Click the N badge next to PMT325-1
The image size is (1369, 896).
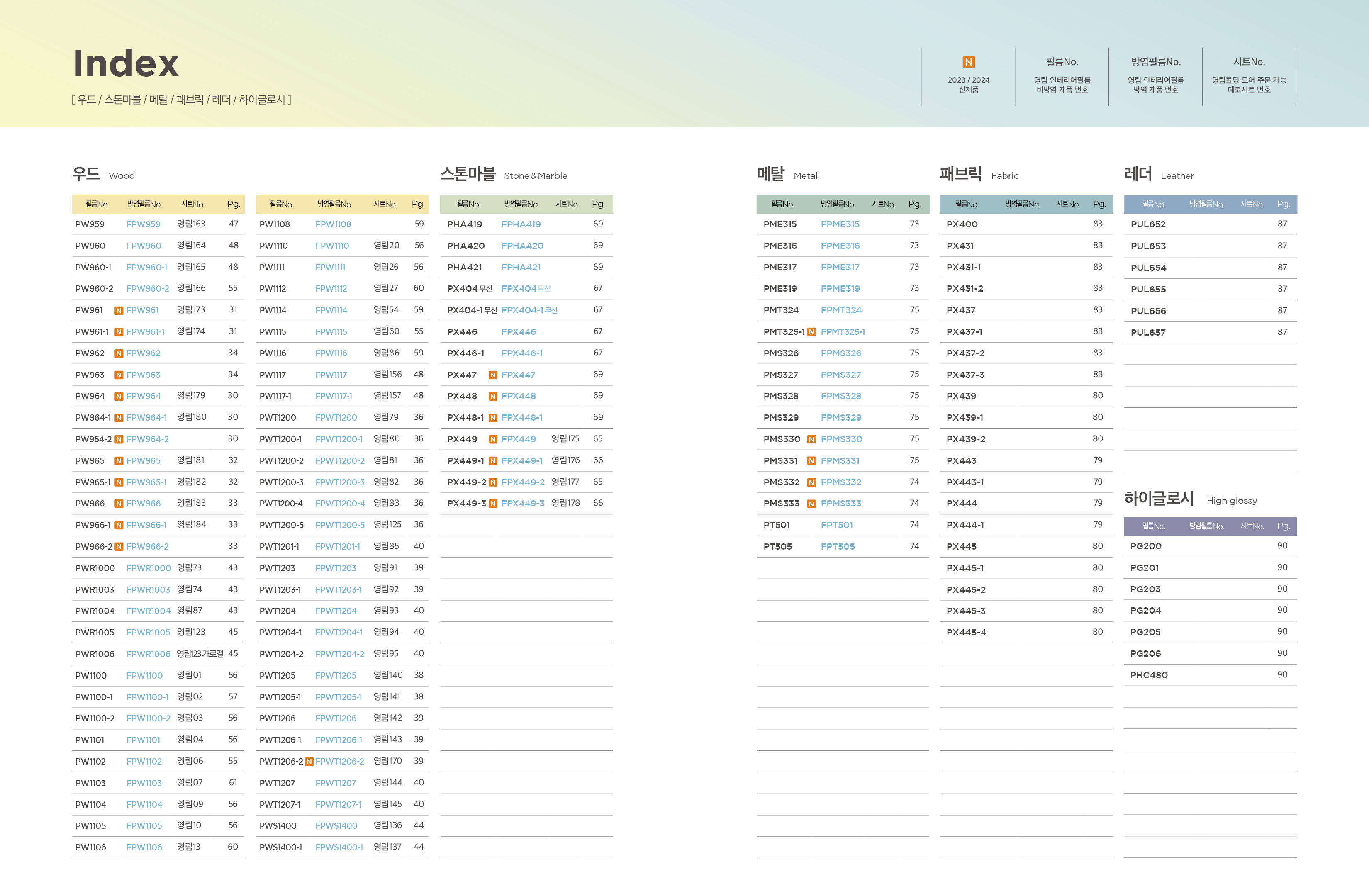tap(811, 332)
